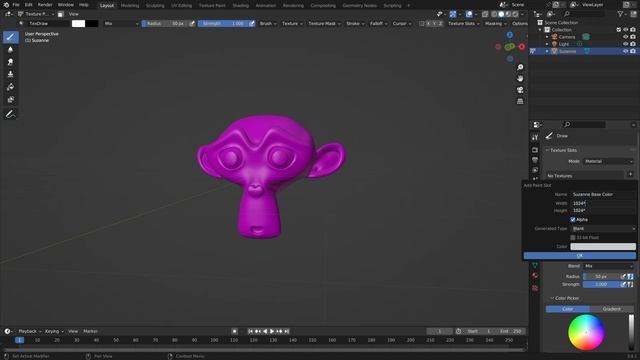Select the Soften tool in toolbar

(11, 49)
